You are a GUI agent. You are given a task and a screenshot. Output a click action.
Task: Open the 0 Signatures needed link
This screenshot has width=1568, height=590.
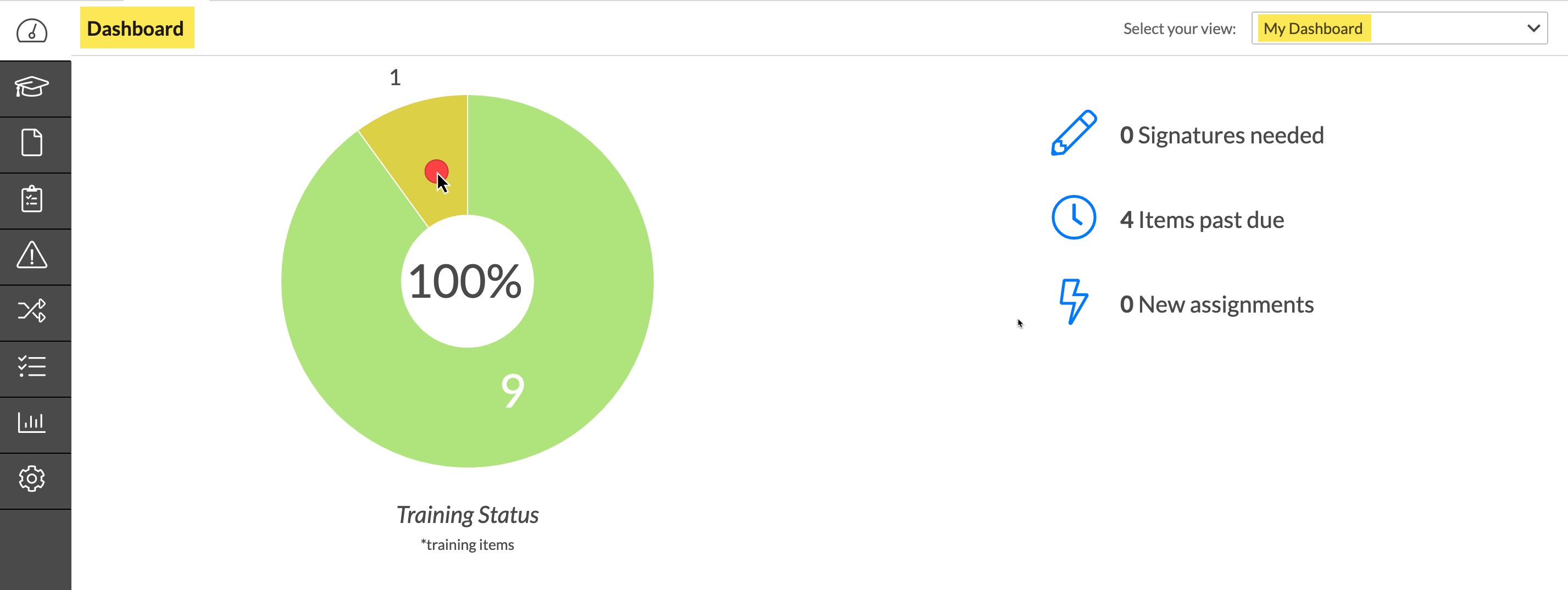pyautogui.click(x=1221, y=135)
